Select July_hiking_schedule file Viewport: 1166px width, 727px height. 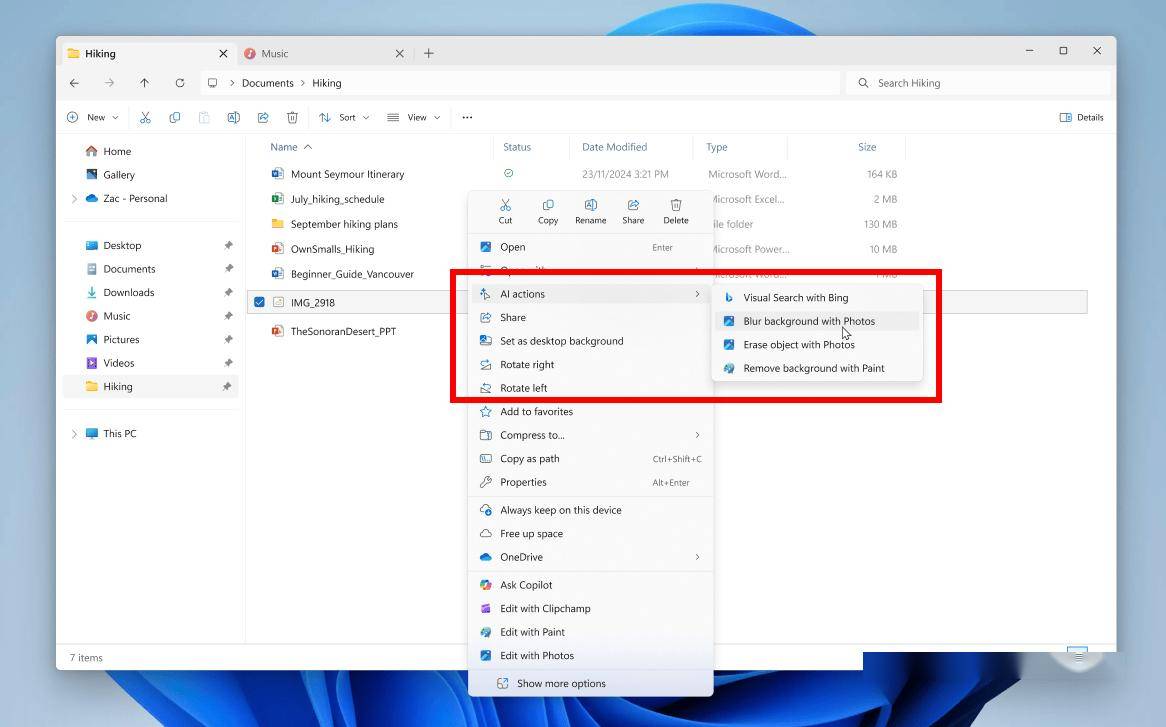(x=338, y=199)
